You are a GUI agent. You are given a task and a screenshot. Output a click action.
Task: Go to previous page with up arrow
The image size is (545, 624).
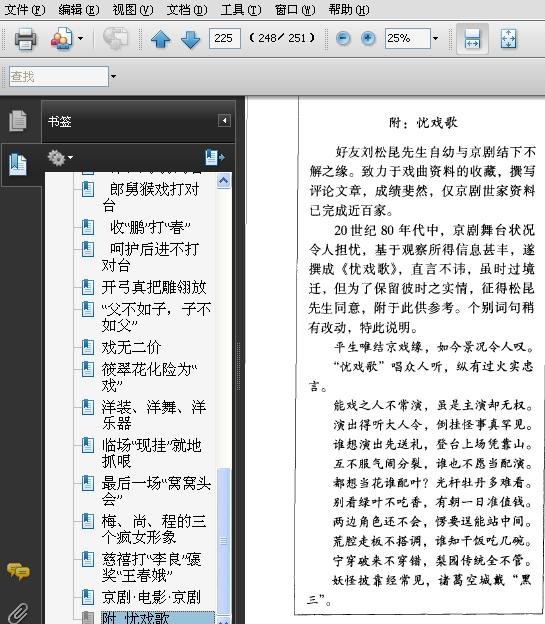click(160, 39)
